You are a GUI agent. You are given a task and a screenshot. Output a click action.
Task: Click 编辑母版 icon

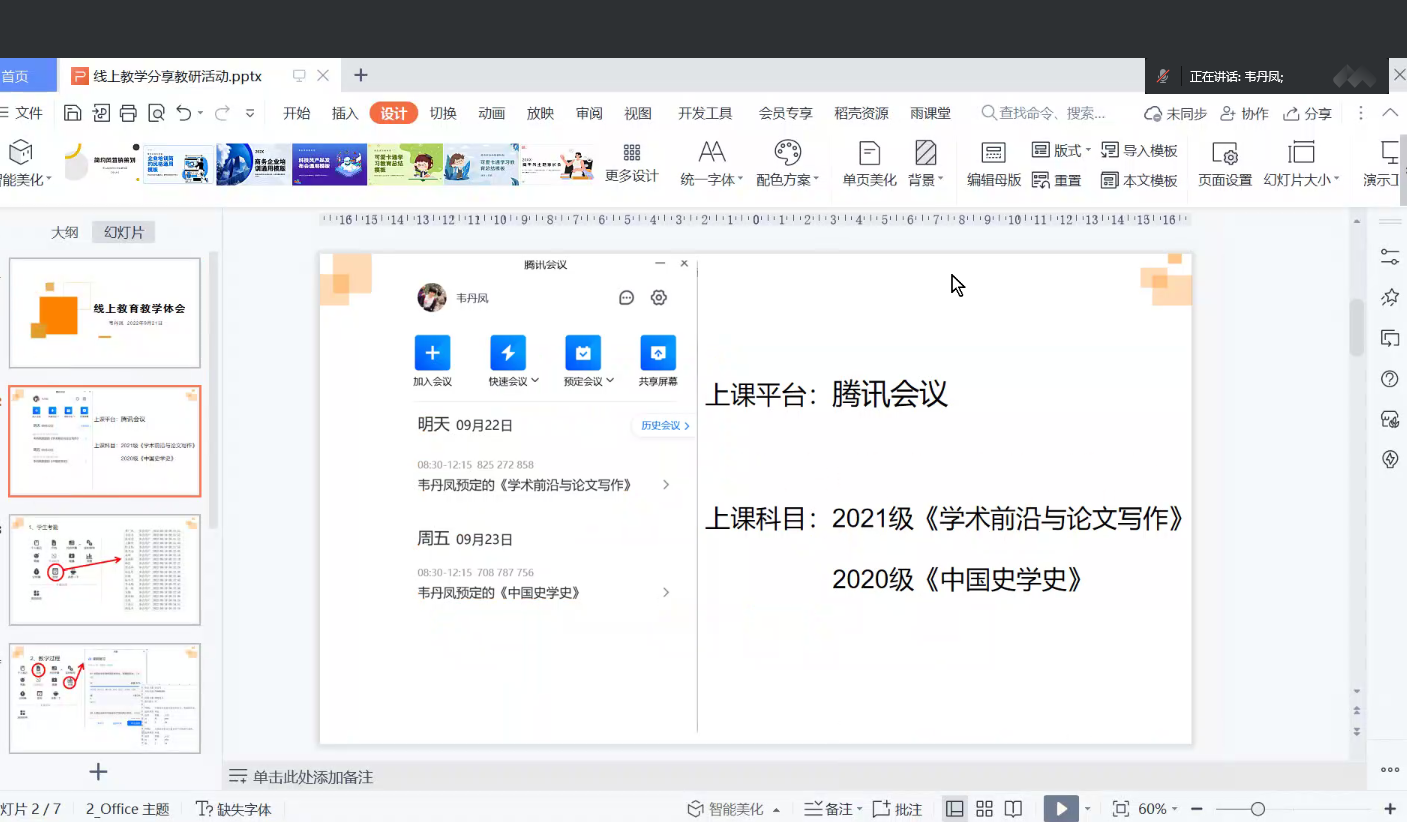pos(993,153)
